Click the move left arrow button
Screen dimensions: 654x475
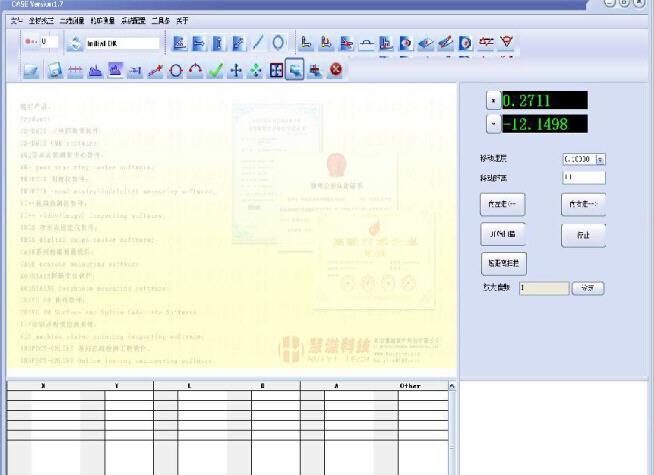tap(502, 204)
